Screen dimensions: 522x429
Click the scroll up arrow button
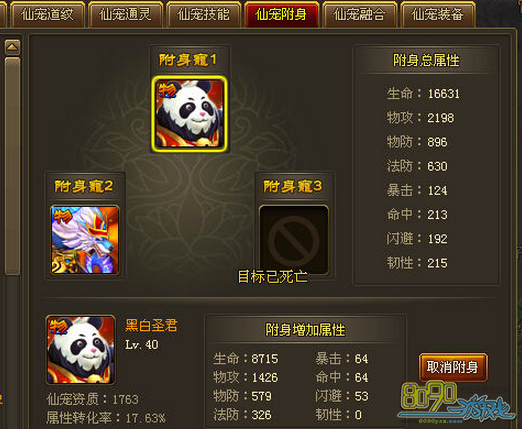(12, 47)
